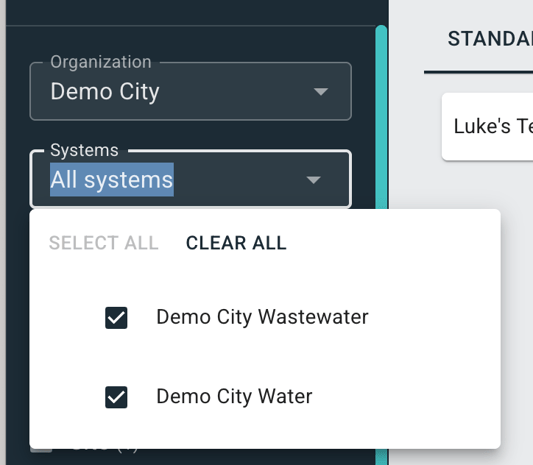Uncheck the Demo City Wastewater checkbox
The width and height of the screenshot is (533, 465).
tap(116, 318)
